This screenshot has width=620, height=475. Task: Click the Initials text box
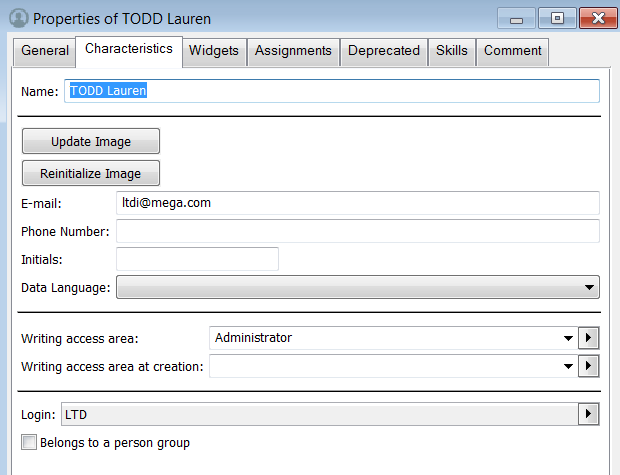point(197,259)
